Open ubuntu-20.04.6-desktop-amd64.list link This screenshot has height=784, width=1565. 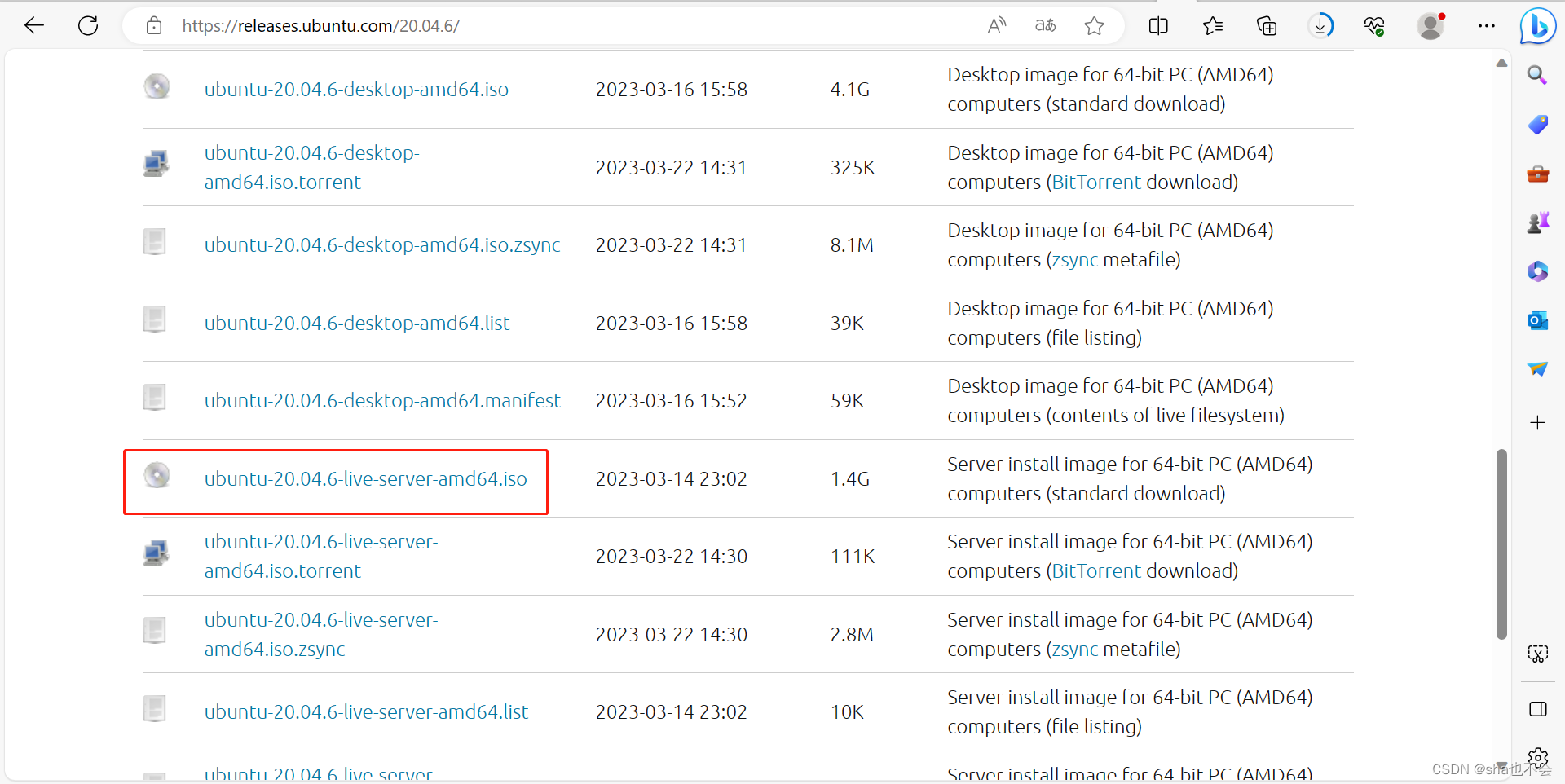point(357,324)
